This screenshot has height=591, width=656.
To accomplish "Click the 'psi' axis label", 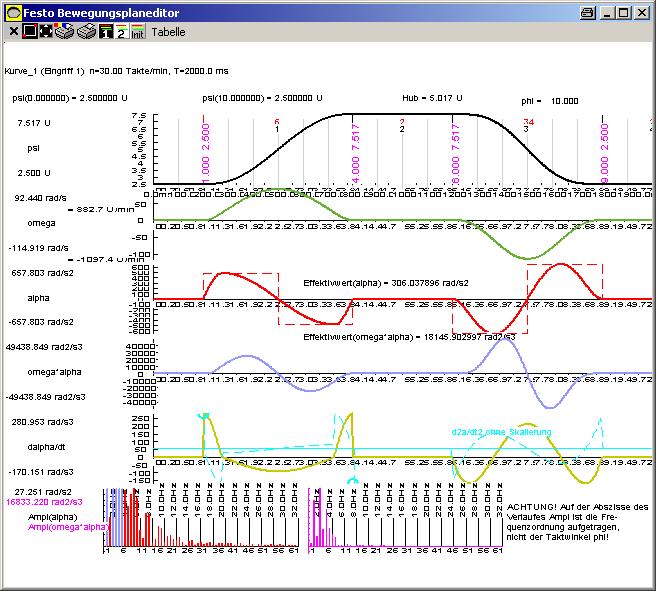I will click(x=33, y=148).
